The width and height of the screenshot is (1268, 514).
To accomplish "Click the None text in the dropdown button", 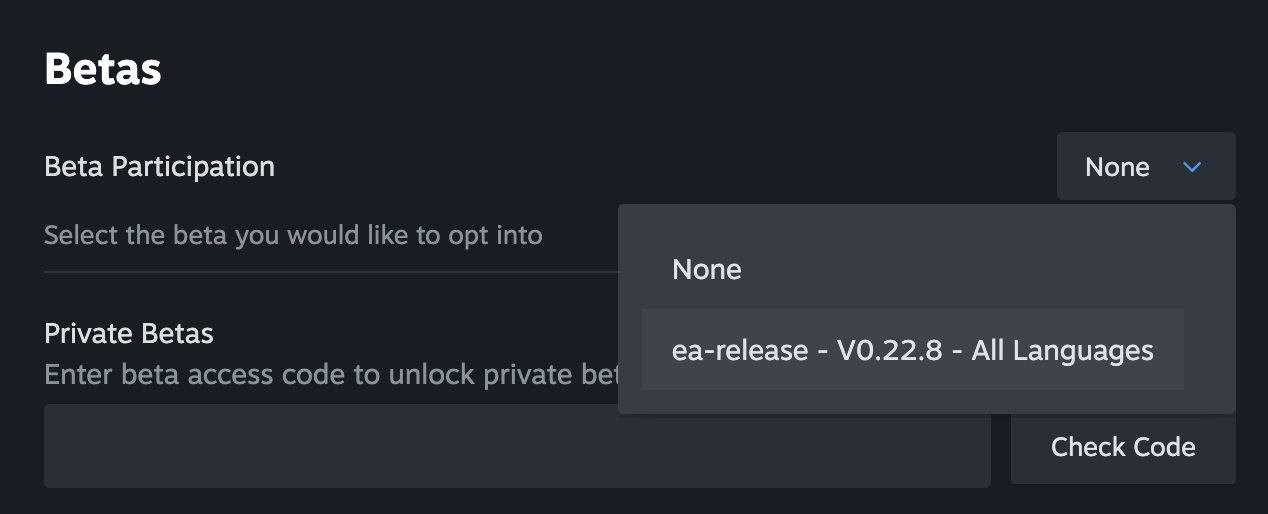I will pyautogui.click(x=1117, y=167).
